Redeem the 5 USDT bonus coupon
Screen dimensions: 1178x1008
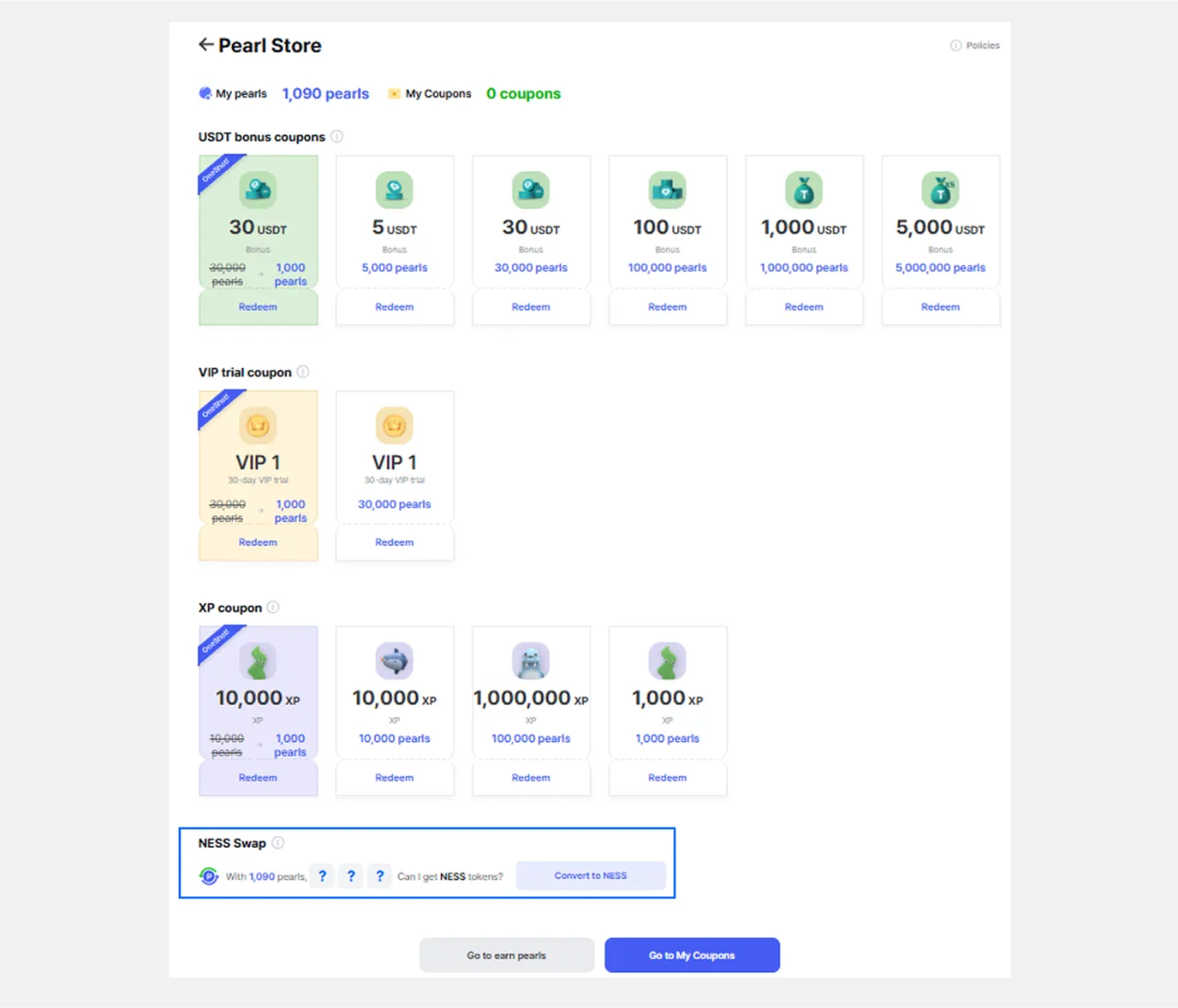tap(394, 307)
